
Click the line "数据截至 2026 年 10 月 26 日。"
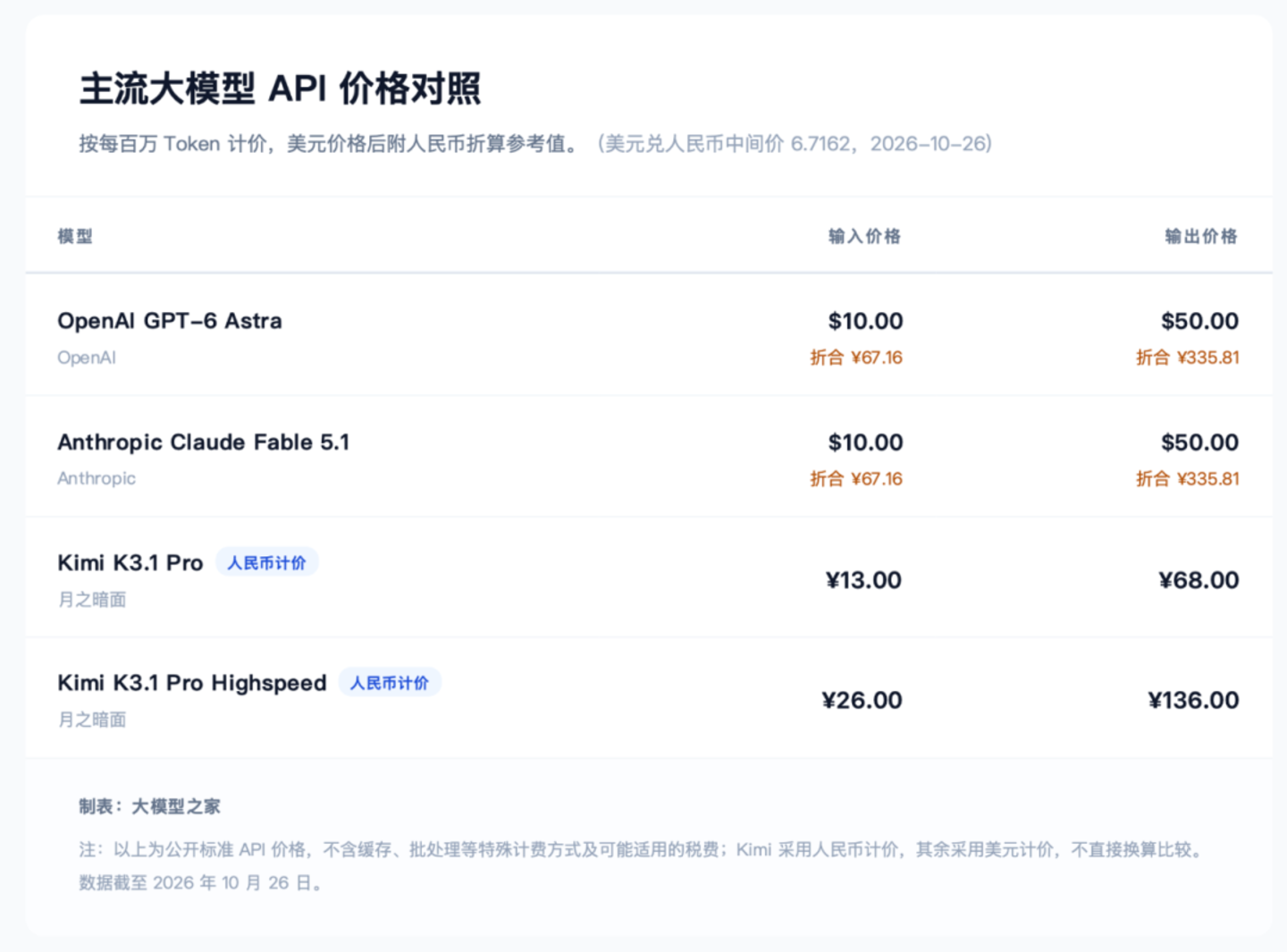click(201, 883)
